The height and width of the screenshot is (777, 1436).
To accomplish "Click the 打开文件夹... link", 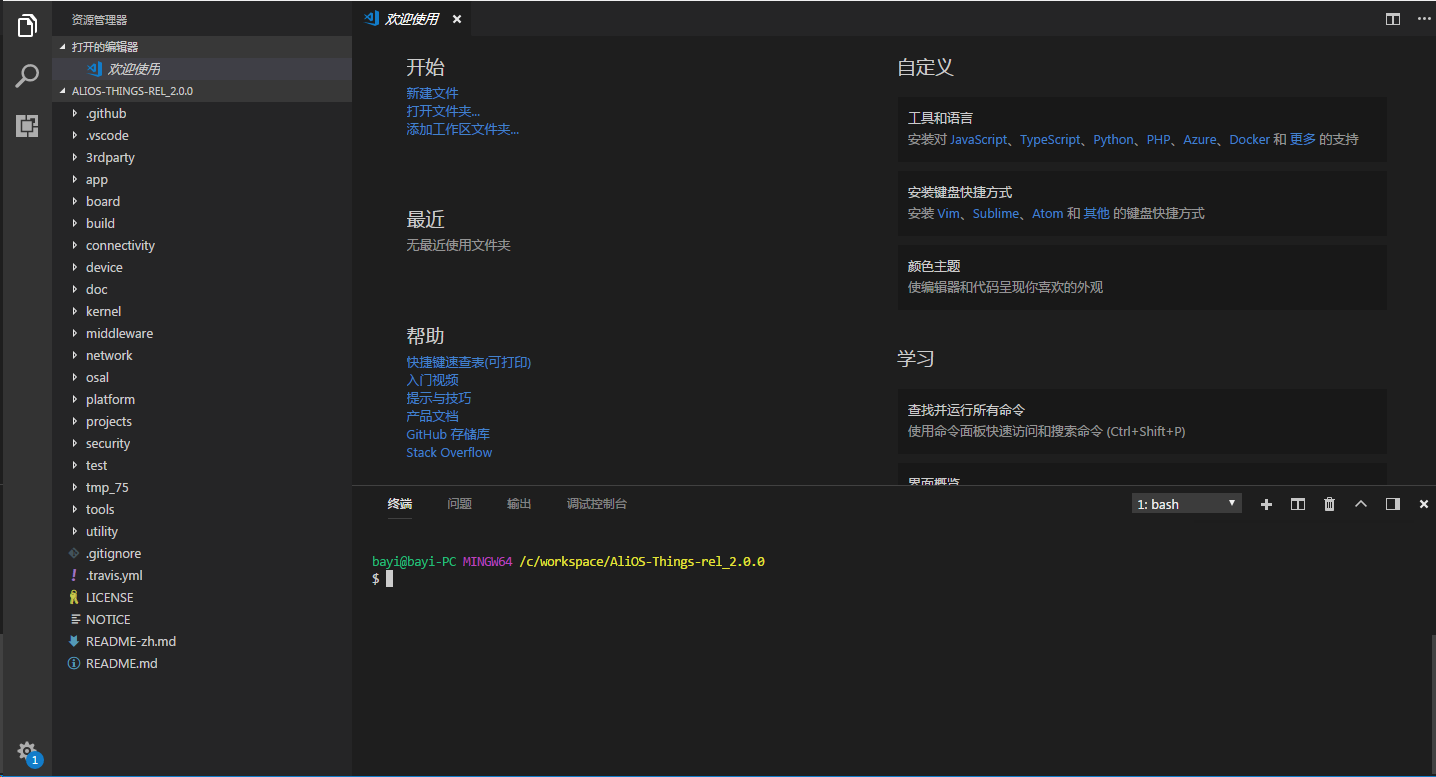I will [443, 111].
